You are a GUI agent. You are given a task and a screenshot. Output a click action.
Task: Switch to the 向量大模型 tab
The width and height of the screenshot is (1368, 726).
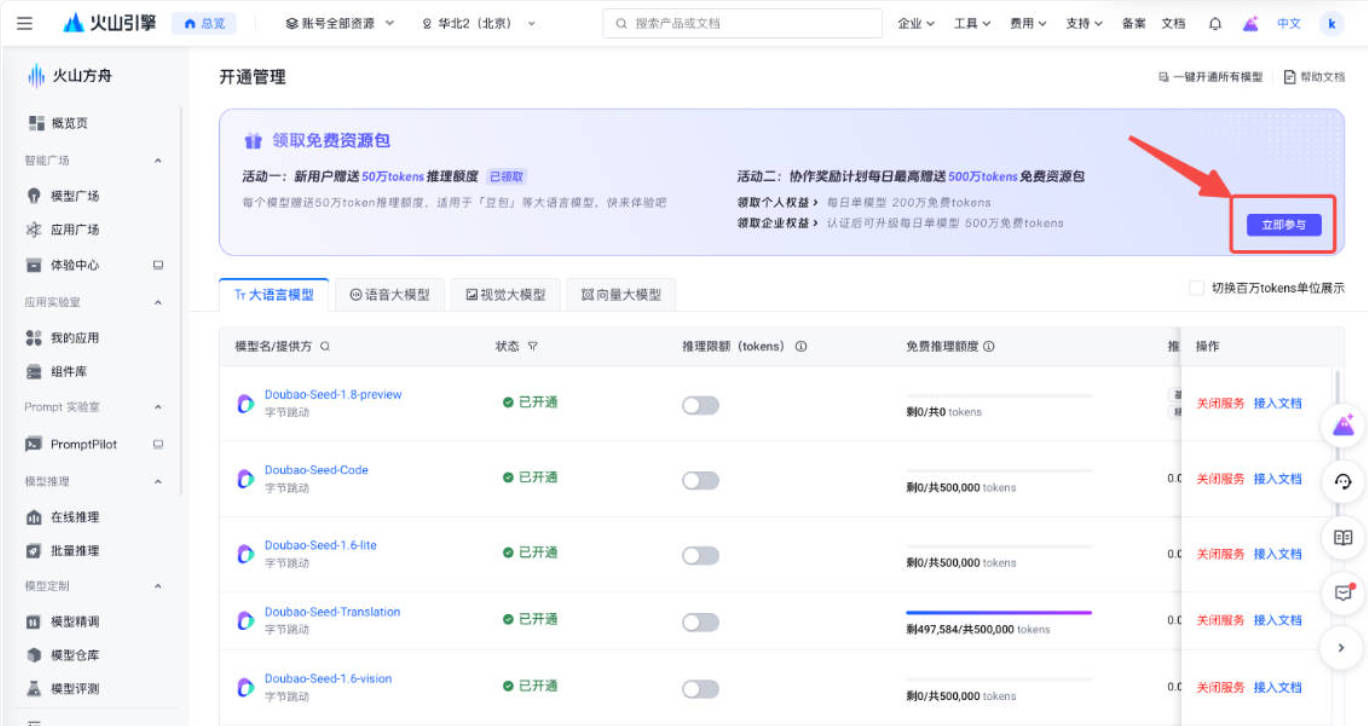[621, 295]
